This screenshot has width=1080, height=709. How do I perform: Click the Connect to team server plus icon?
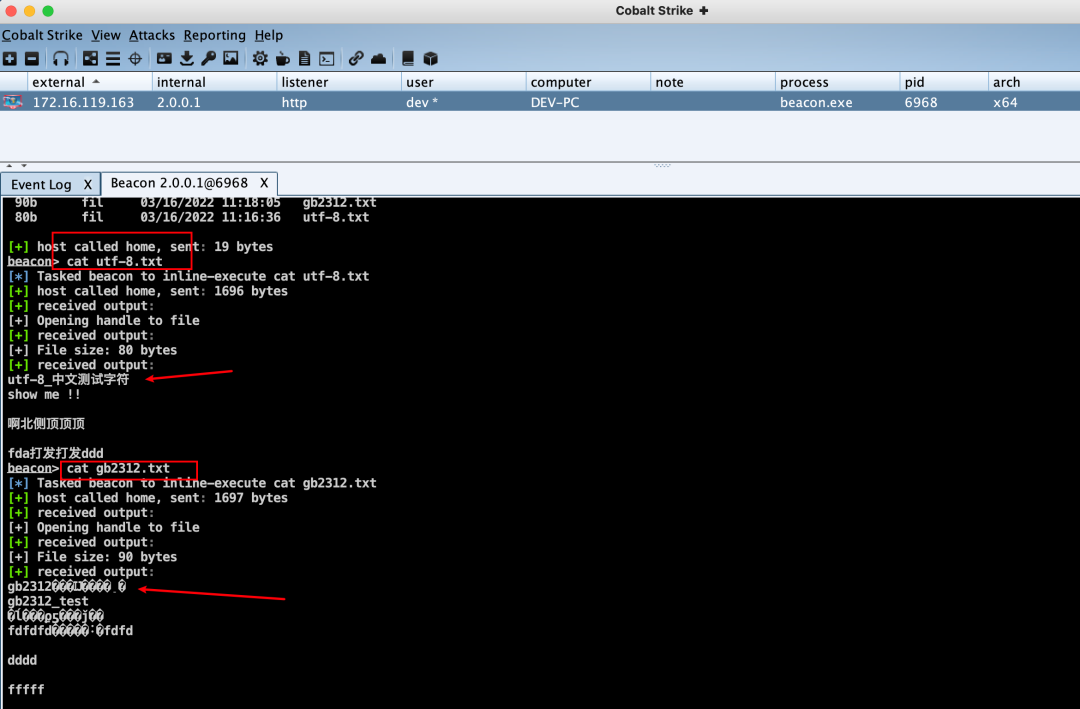(x=10, y=59)
